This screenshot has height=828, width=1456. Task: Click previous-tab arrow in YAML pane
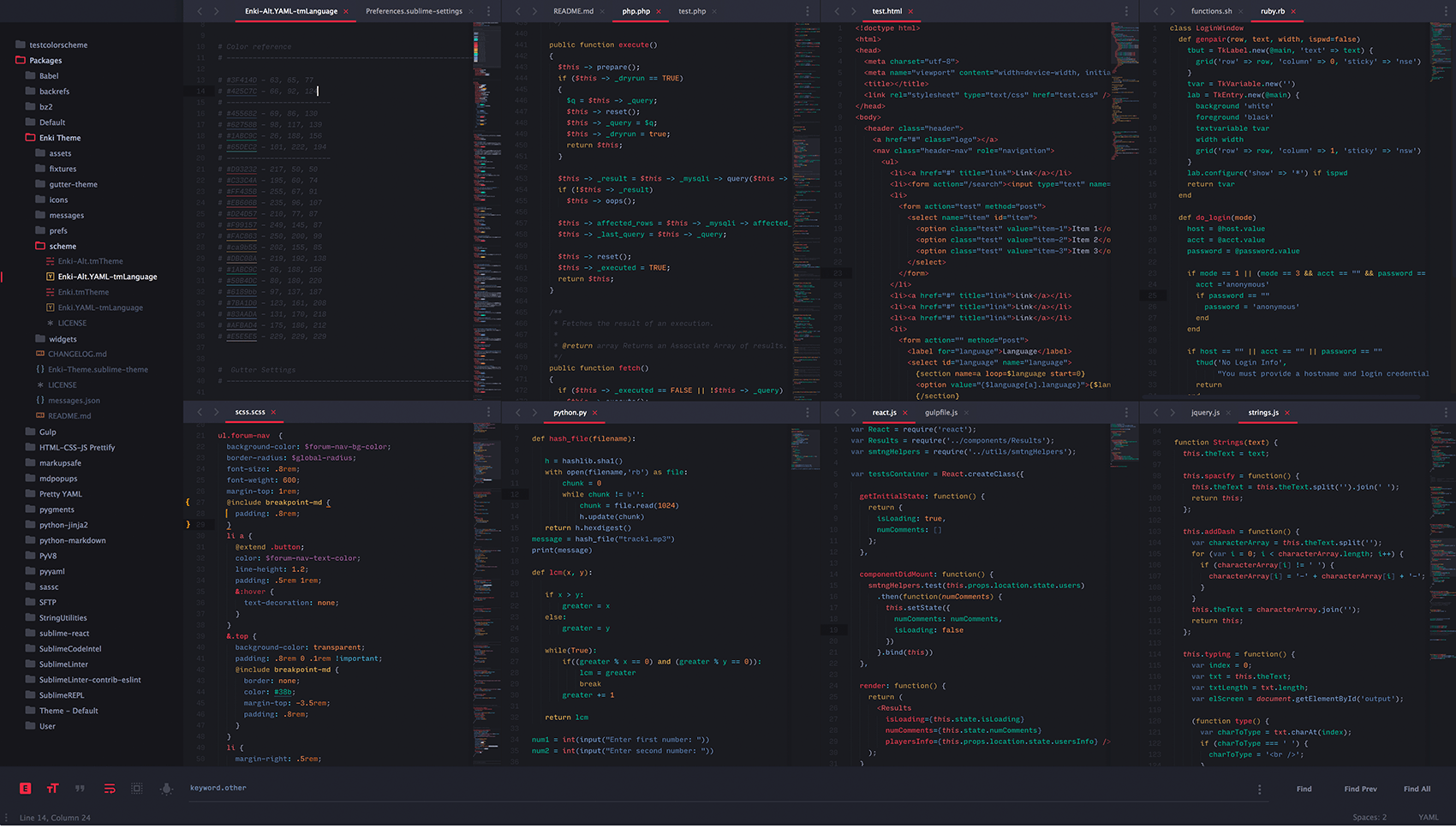[x=200, y=11]
